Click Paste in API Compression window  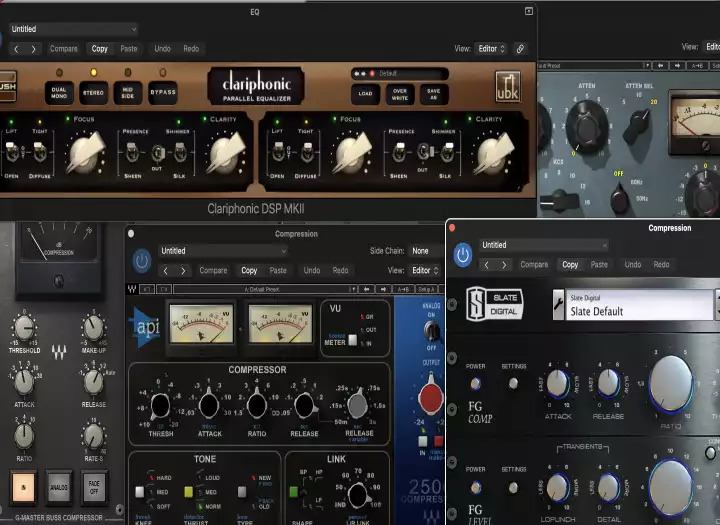[278, 271]
